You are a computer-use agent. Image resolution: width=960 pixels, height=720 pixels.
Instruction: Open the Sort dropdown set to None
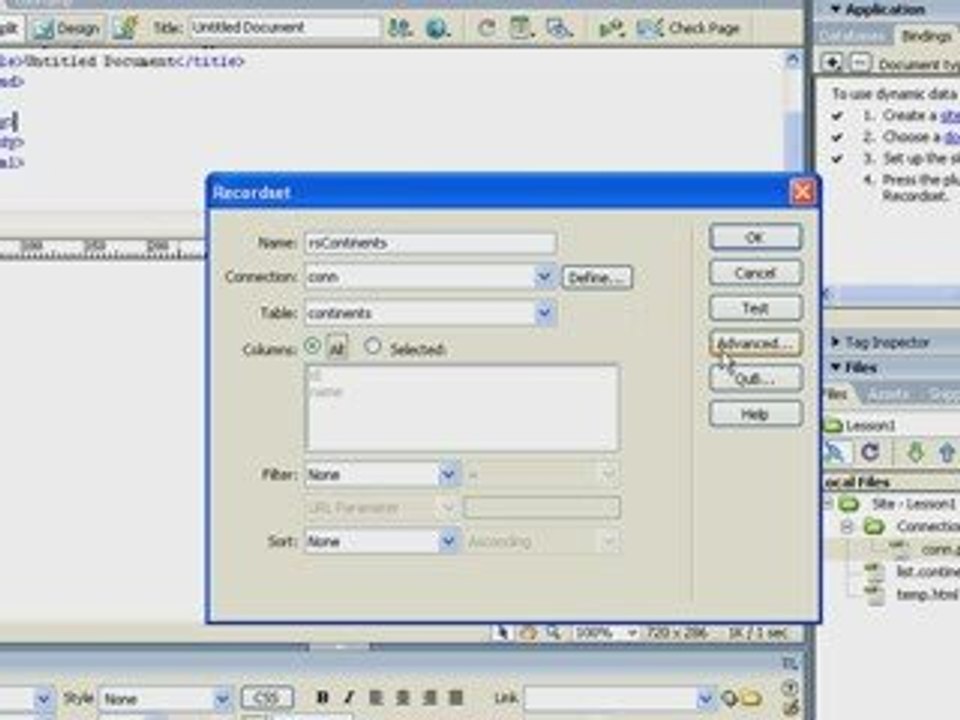(448, 541)
